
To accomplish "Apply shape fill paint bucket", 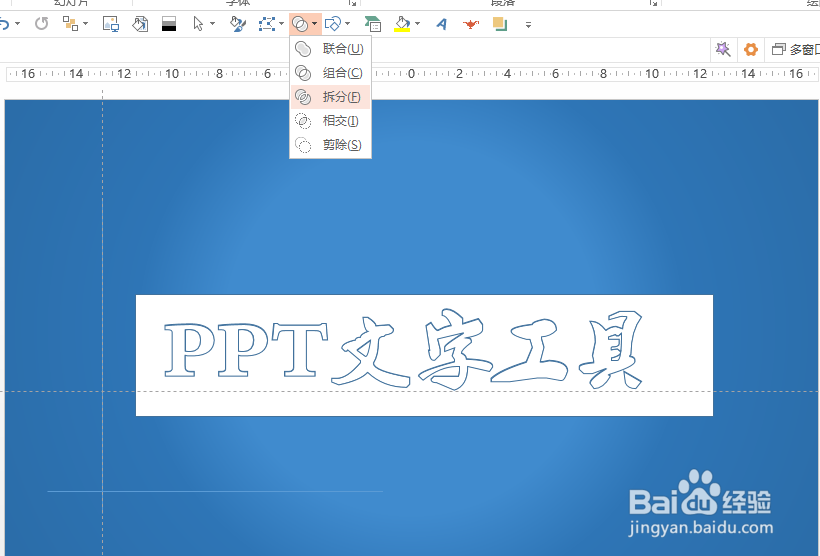I will pyautogui.click(x=402, y=24).
